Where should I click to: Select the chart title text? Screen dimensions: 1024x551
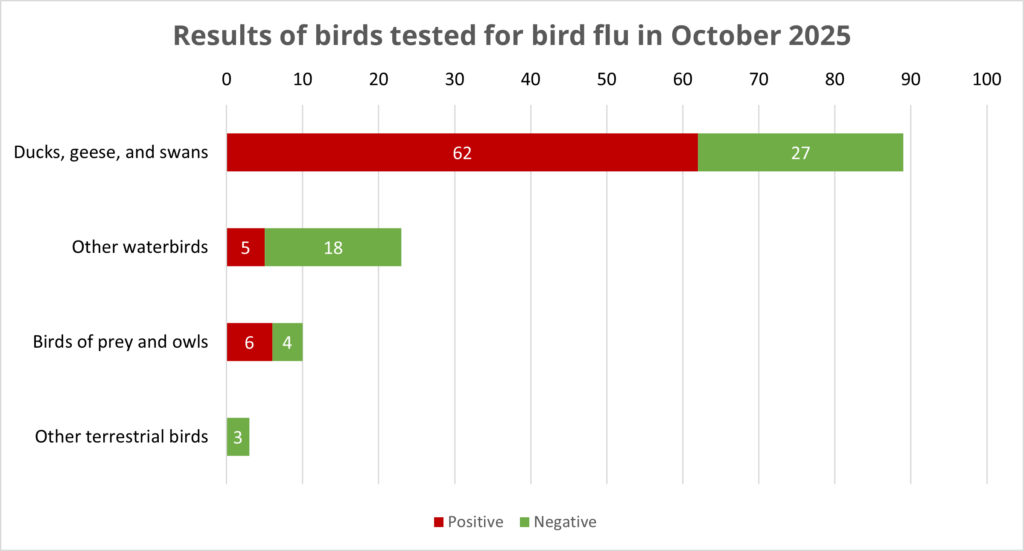pyautogui.click(x=511, y=35)
